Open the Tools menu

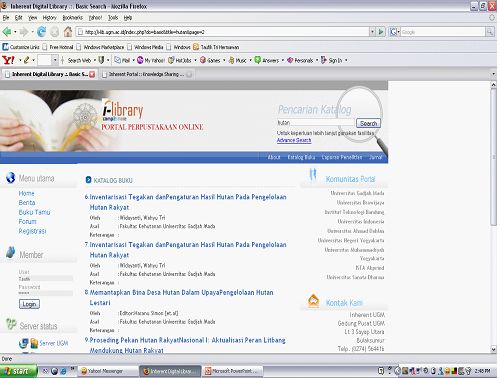[x=113, y=18]
